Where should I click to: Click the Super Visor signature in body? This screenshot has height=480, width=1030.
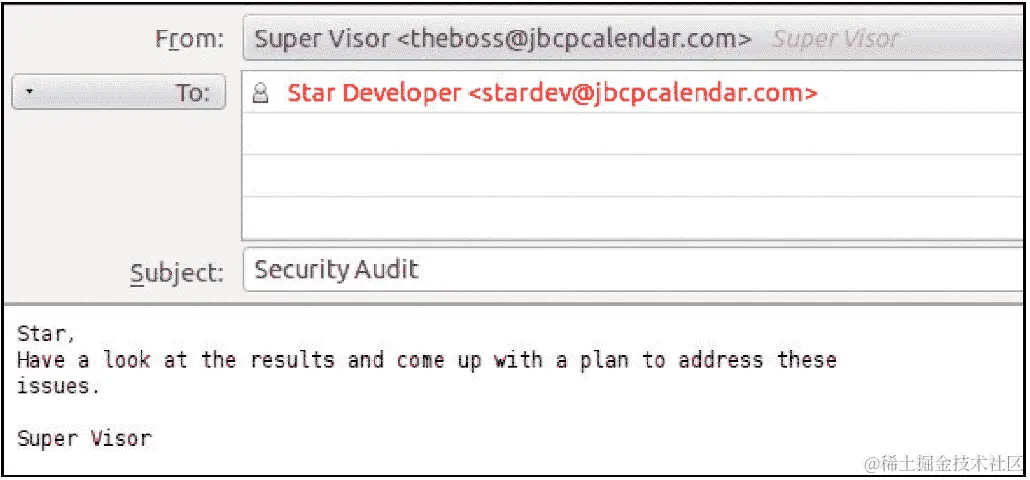tap(84, 438)
